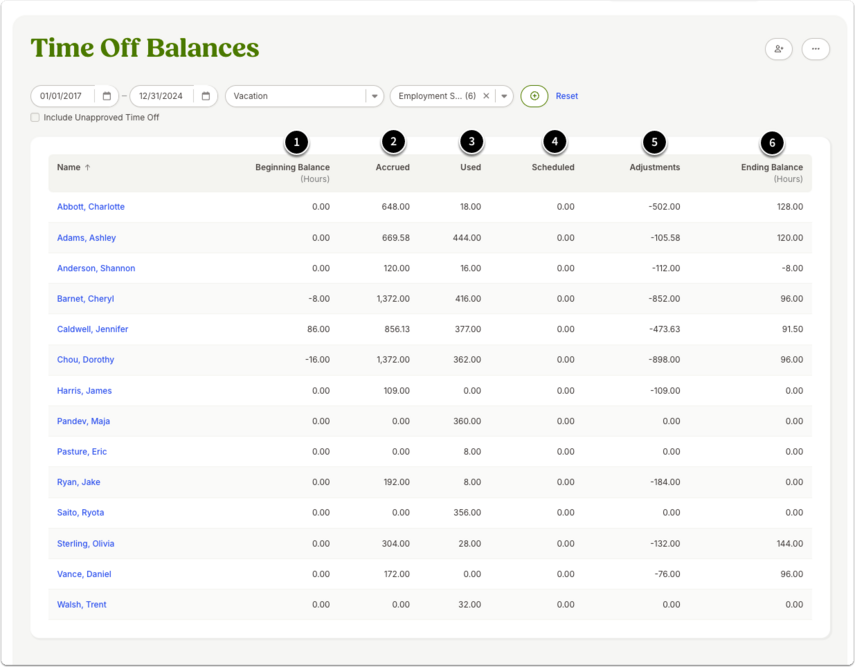855x667 pixels.
Task: Enable Include Unapproved Time Off checkbox
Action: coord(35,117)
